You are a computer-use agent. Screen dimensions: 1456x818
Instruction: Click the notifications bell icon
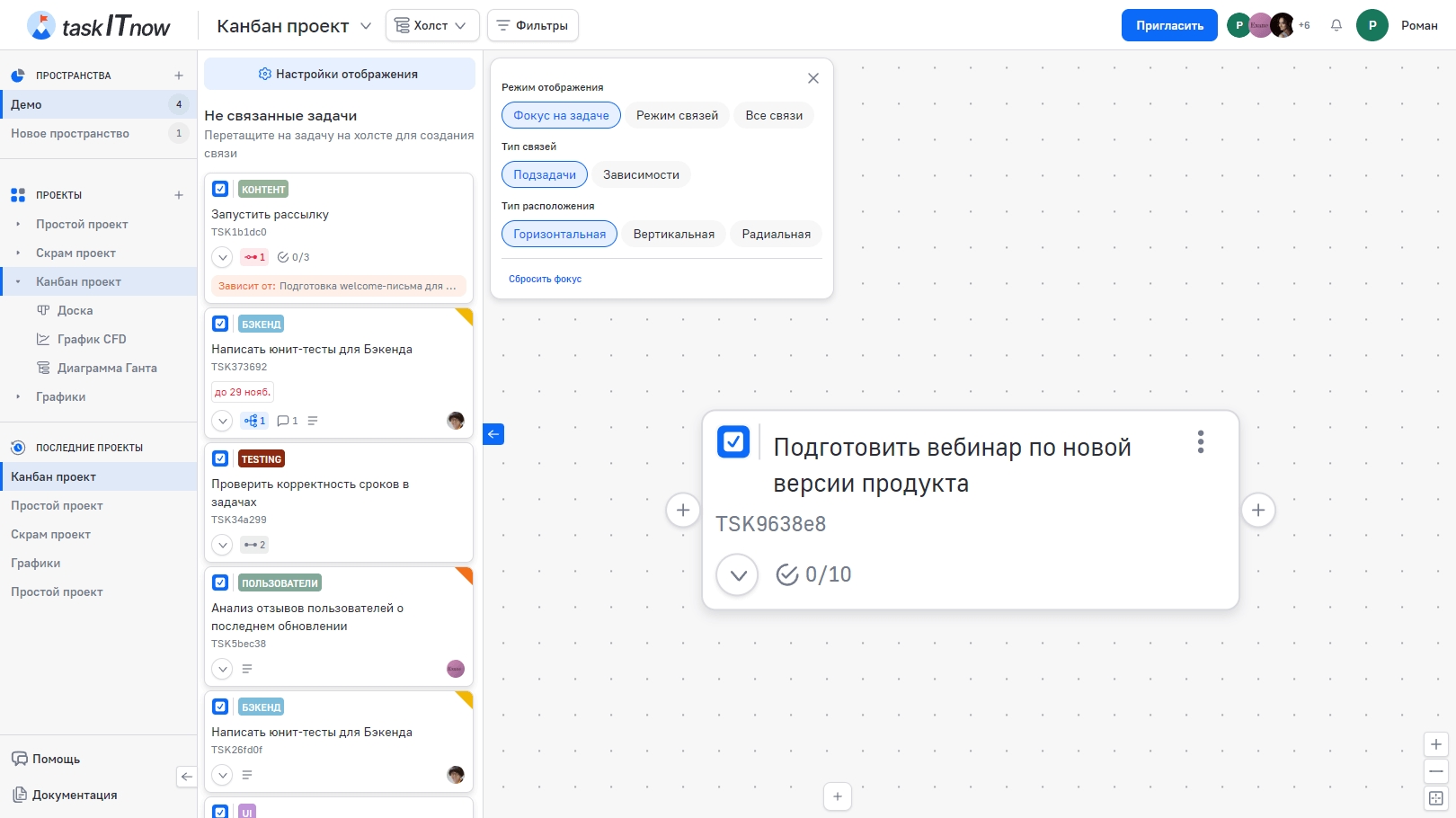(x=1336, y=25)
